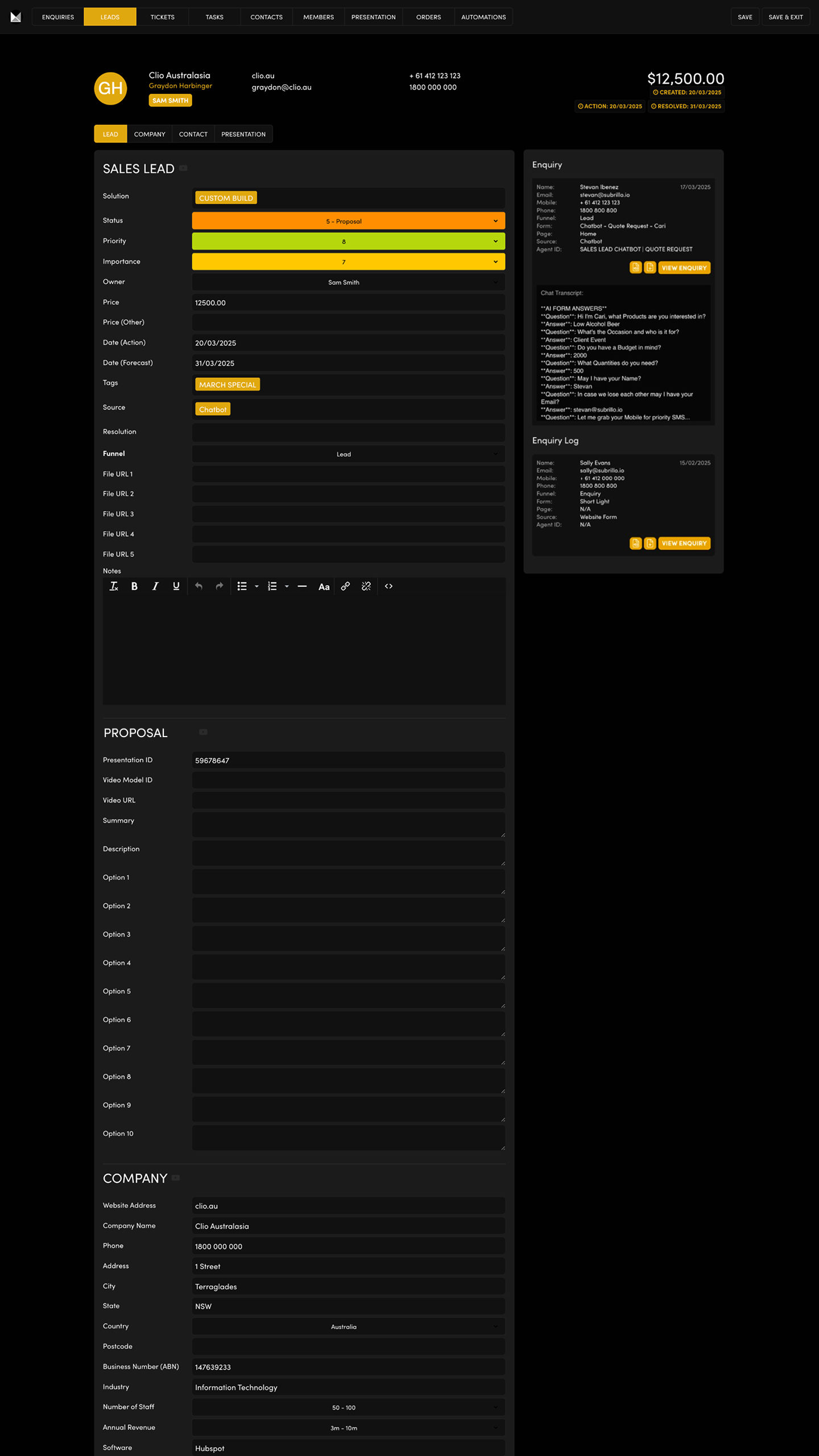819x1456 pixels.
Task: Switch to the COMPANY tab
Action: [150, 134]
